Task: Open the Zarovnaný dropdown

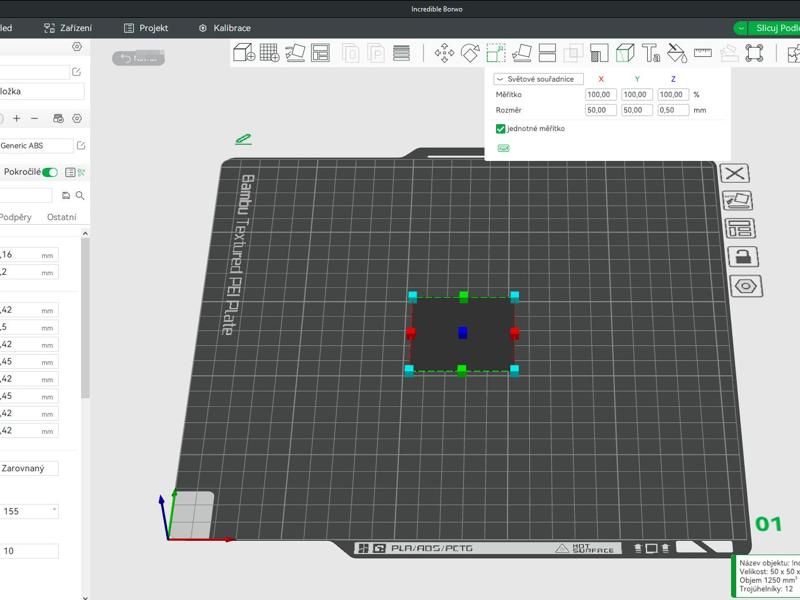Action: [x=29, y=468]
